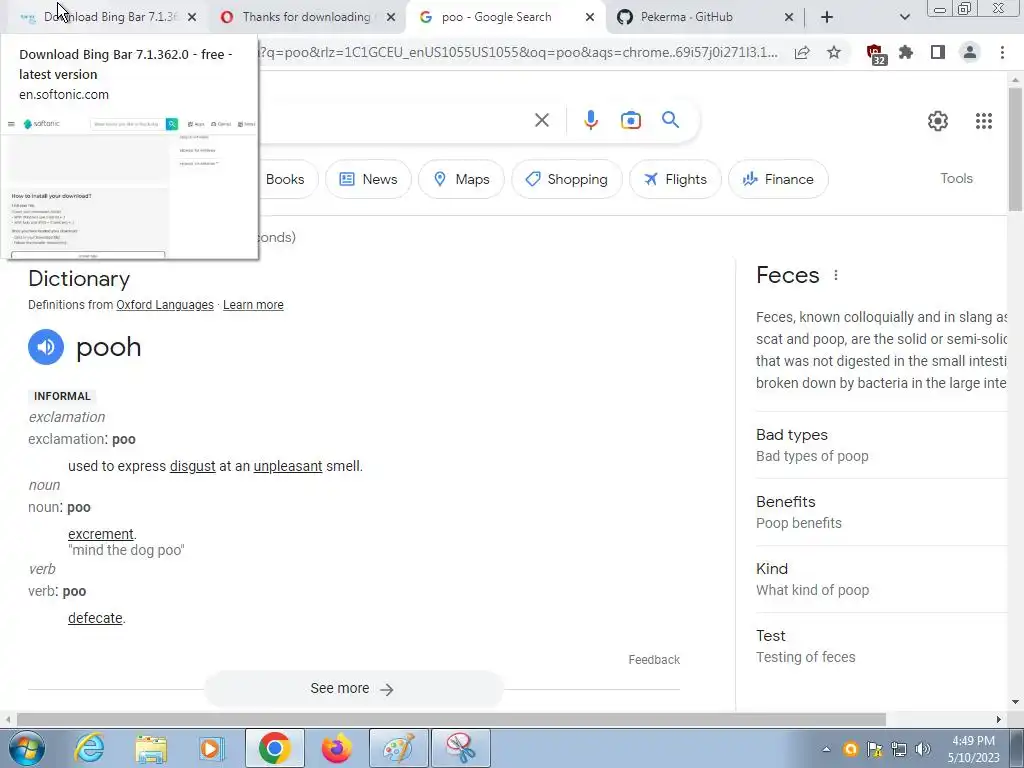Bookmark this page with the star icon

834,52
